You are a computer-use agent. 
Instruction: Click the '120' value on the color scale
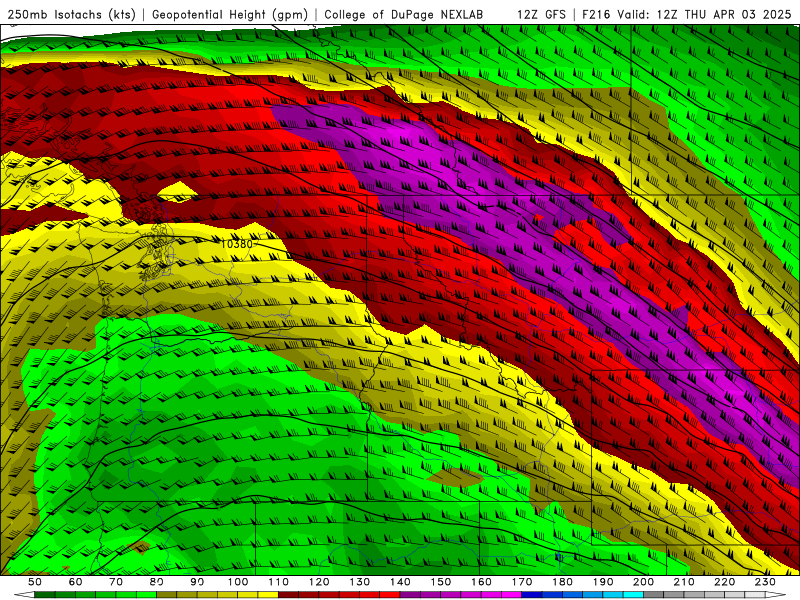coord(319,582)
